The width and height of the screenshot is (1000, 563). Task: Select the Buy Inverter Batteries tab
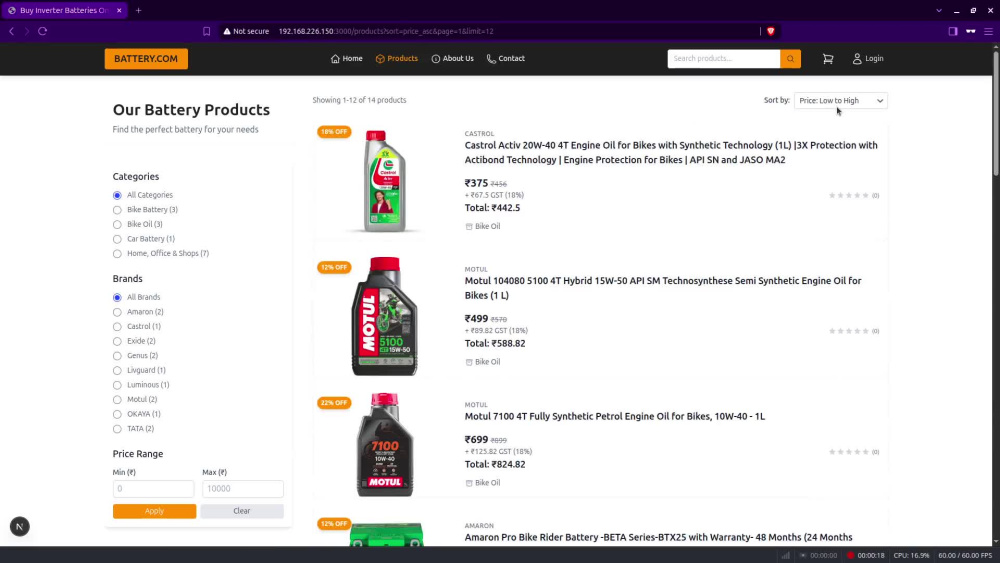click(x=64, y=10)
